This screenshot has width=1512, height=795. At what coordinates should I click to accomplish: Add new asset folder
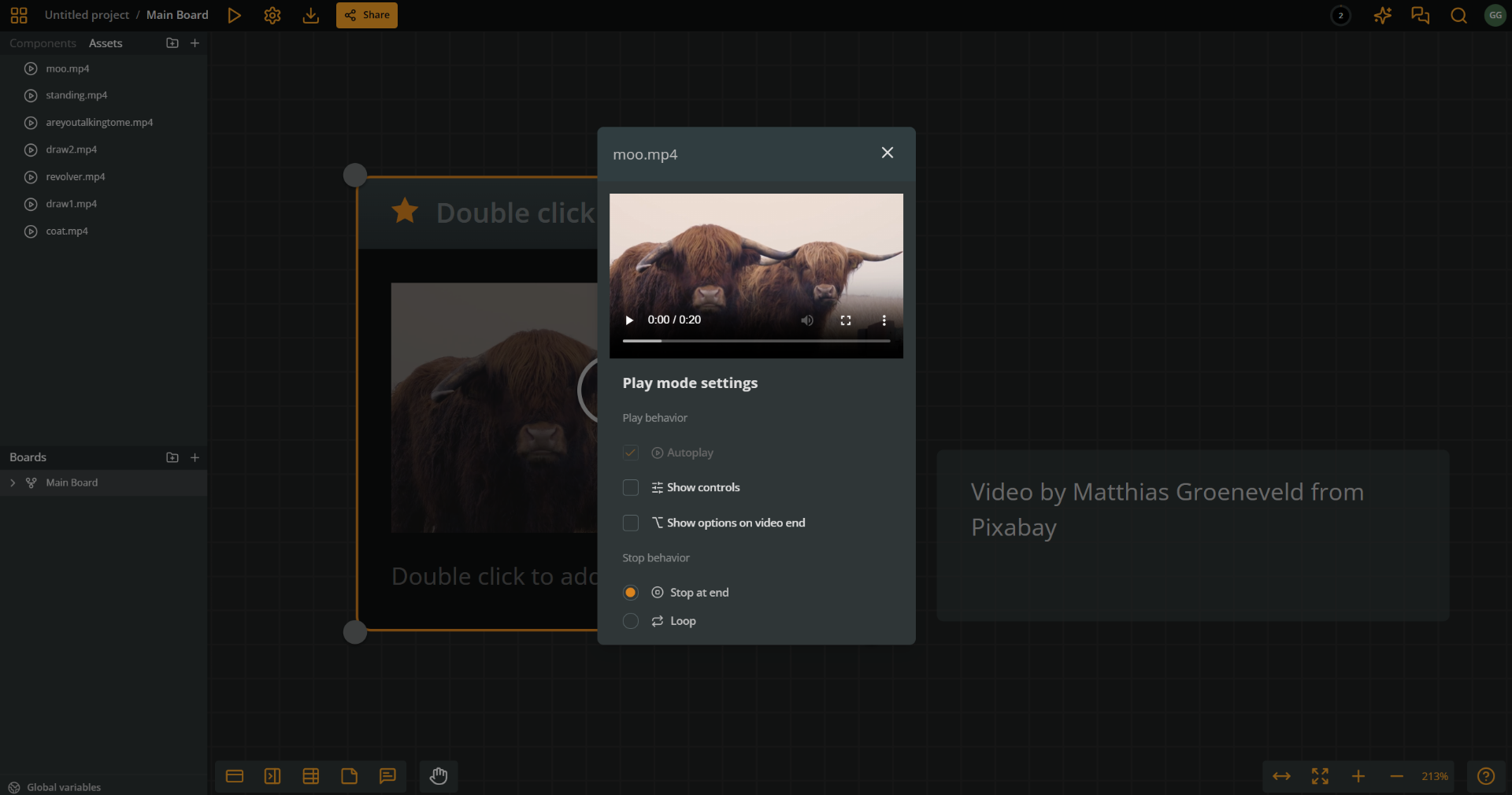(x=172, y=43)
